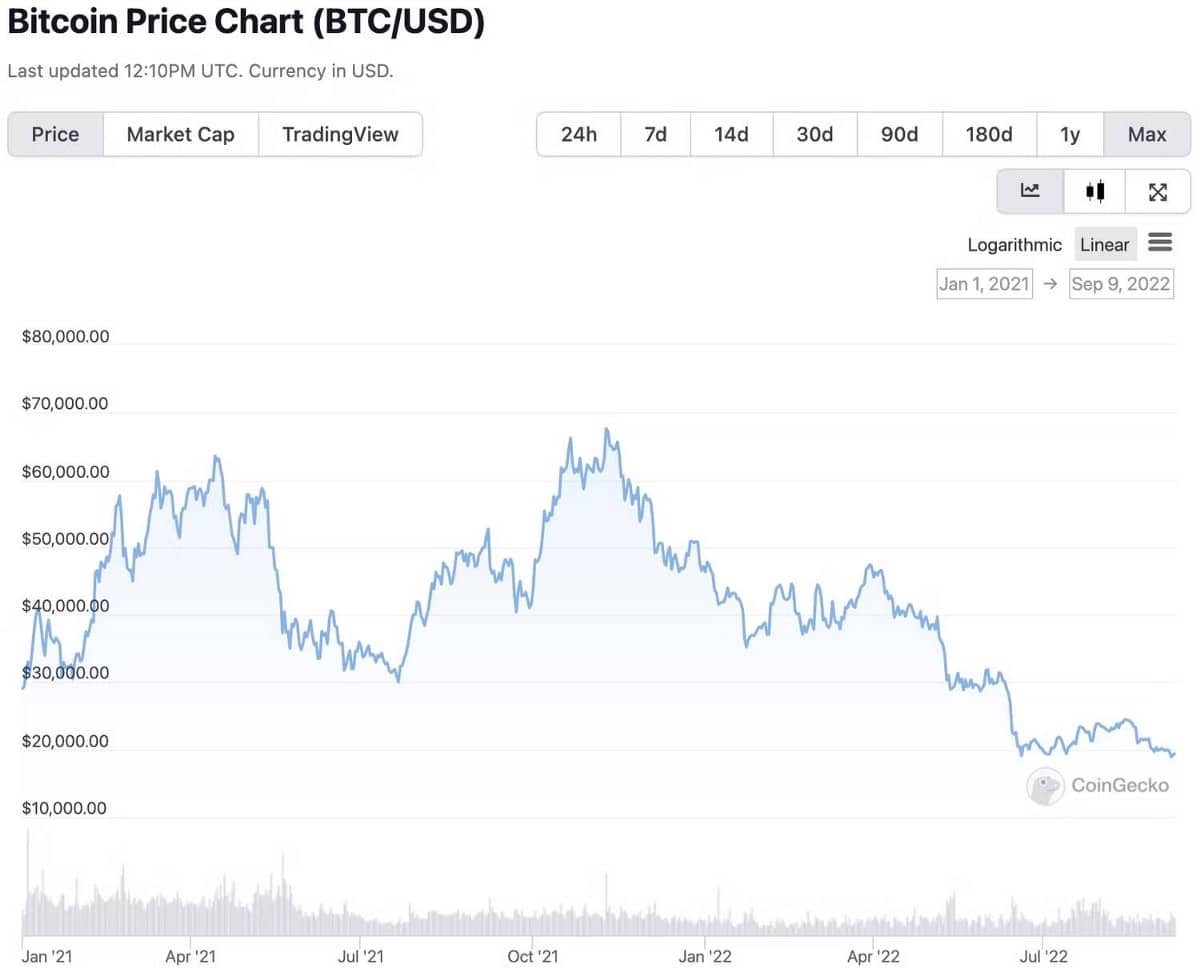
Task: Toggle the Logarithmic scale option
Action: pos(1014,244)
